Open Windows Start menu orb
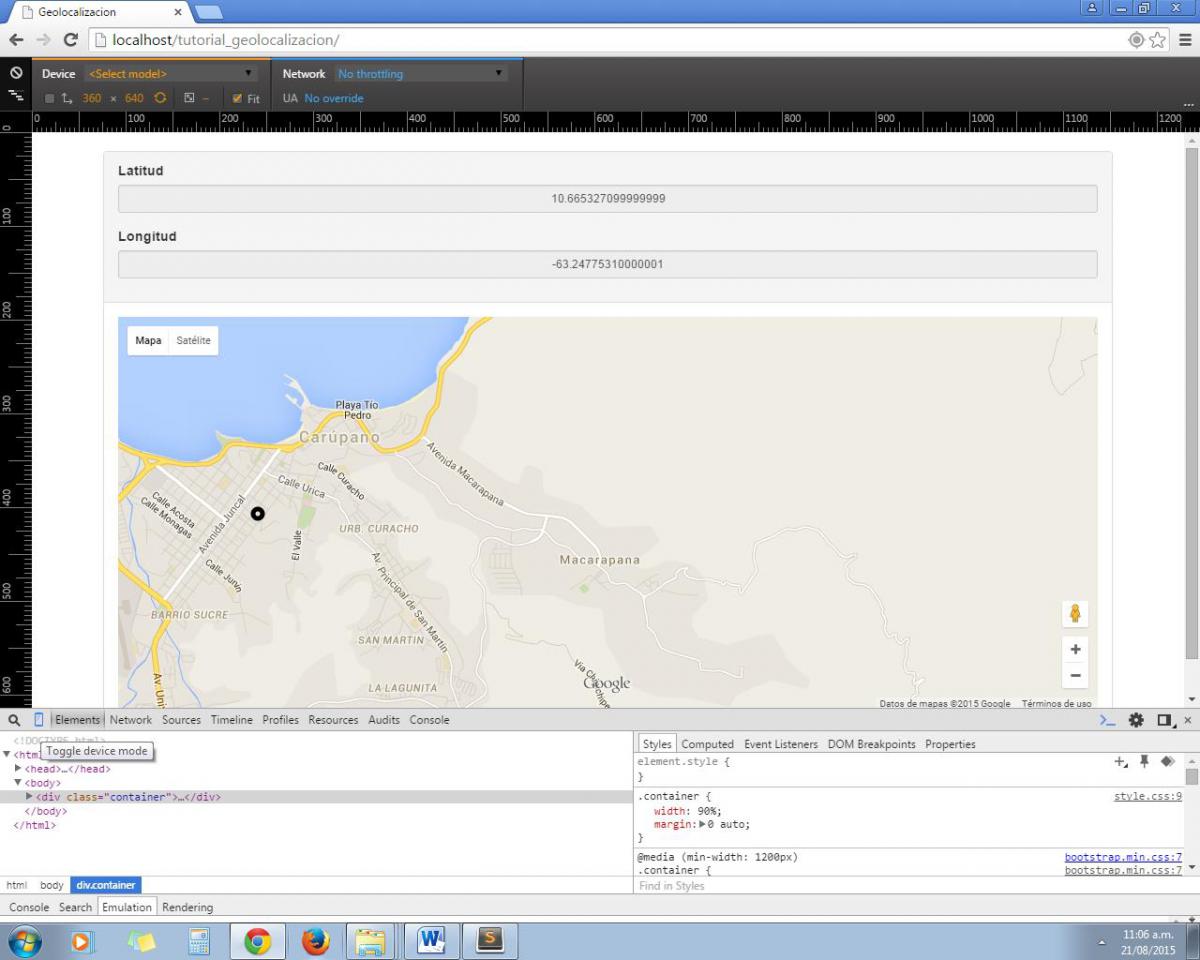 [x=25, y=941]
